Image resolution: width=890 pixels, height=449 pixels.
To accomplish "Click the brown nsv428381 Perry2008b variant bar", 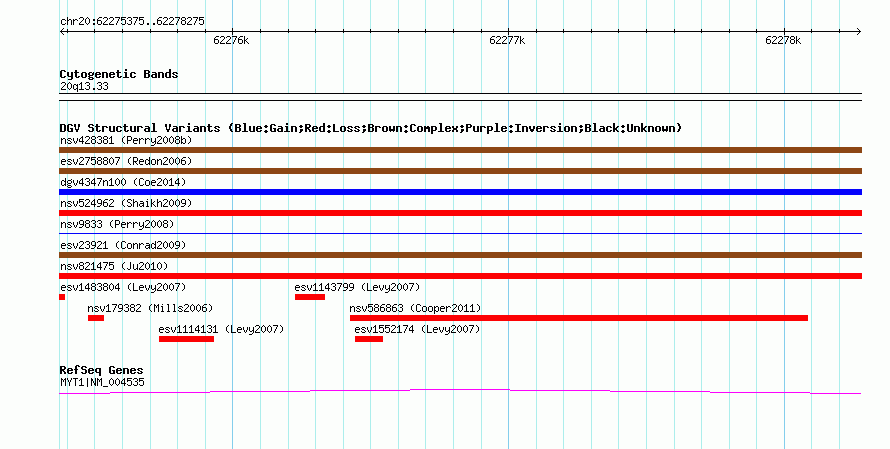I will click(x=460, y=150).
